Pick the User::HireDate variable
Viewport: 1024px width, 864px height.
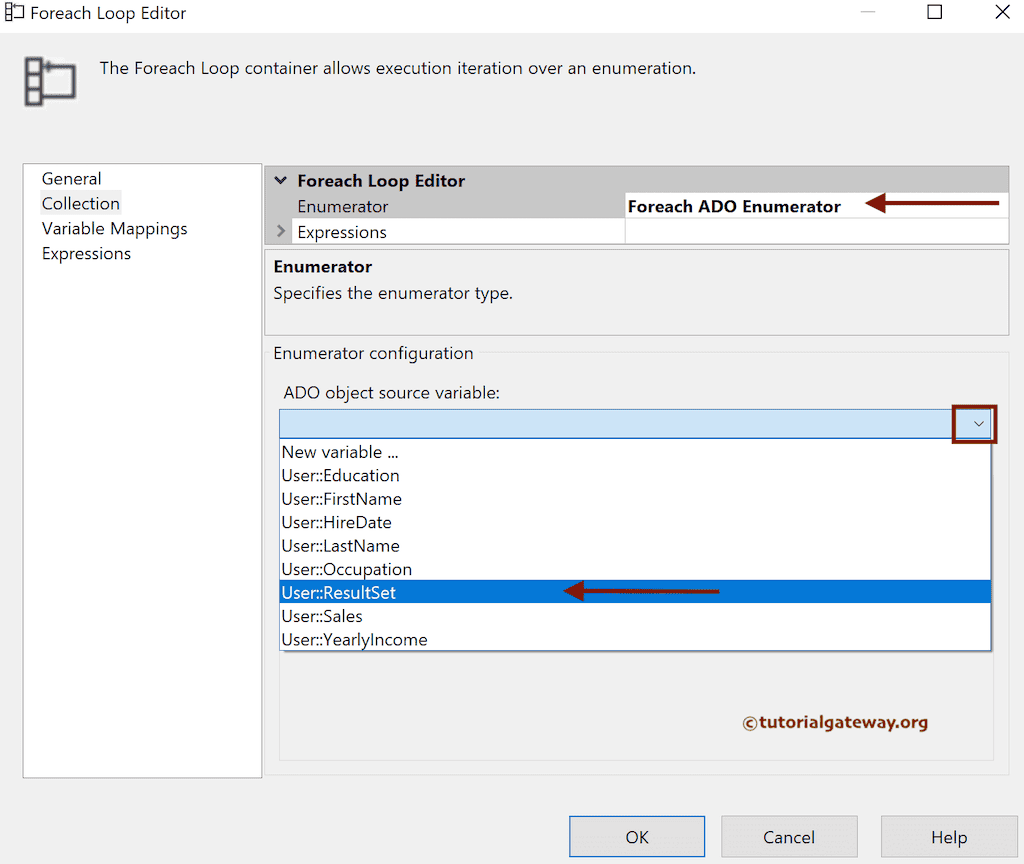point(337,522)
